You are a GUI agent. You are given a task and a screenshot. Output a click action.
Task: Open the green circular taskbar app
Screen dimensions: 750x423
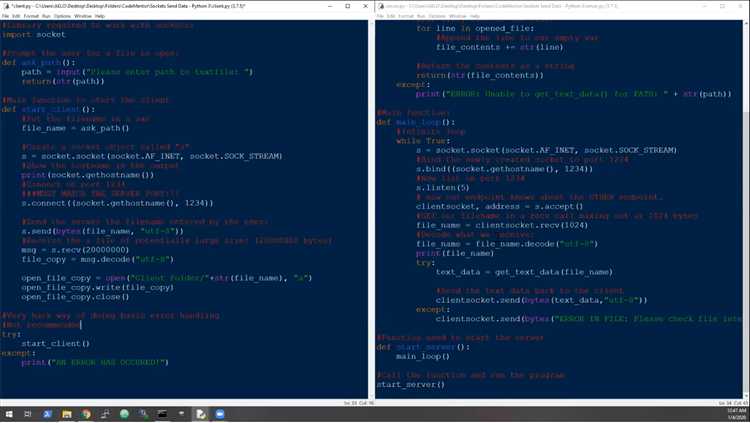click(124, 414)
